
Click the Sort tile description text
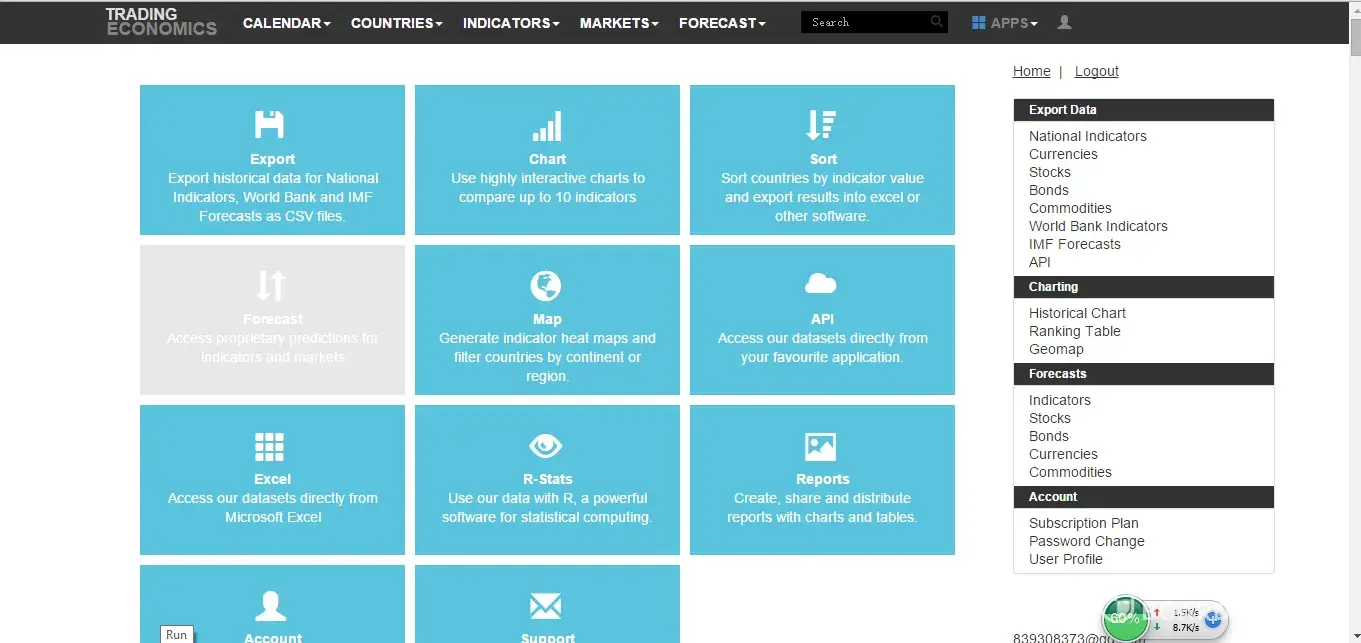tap(822, 197)
